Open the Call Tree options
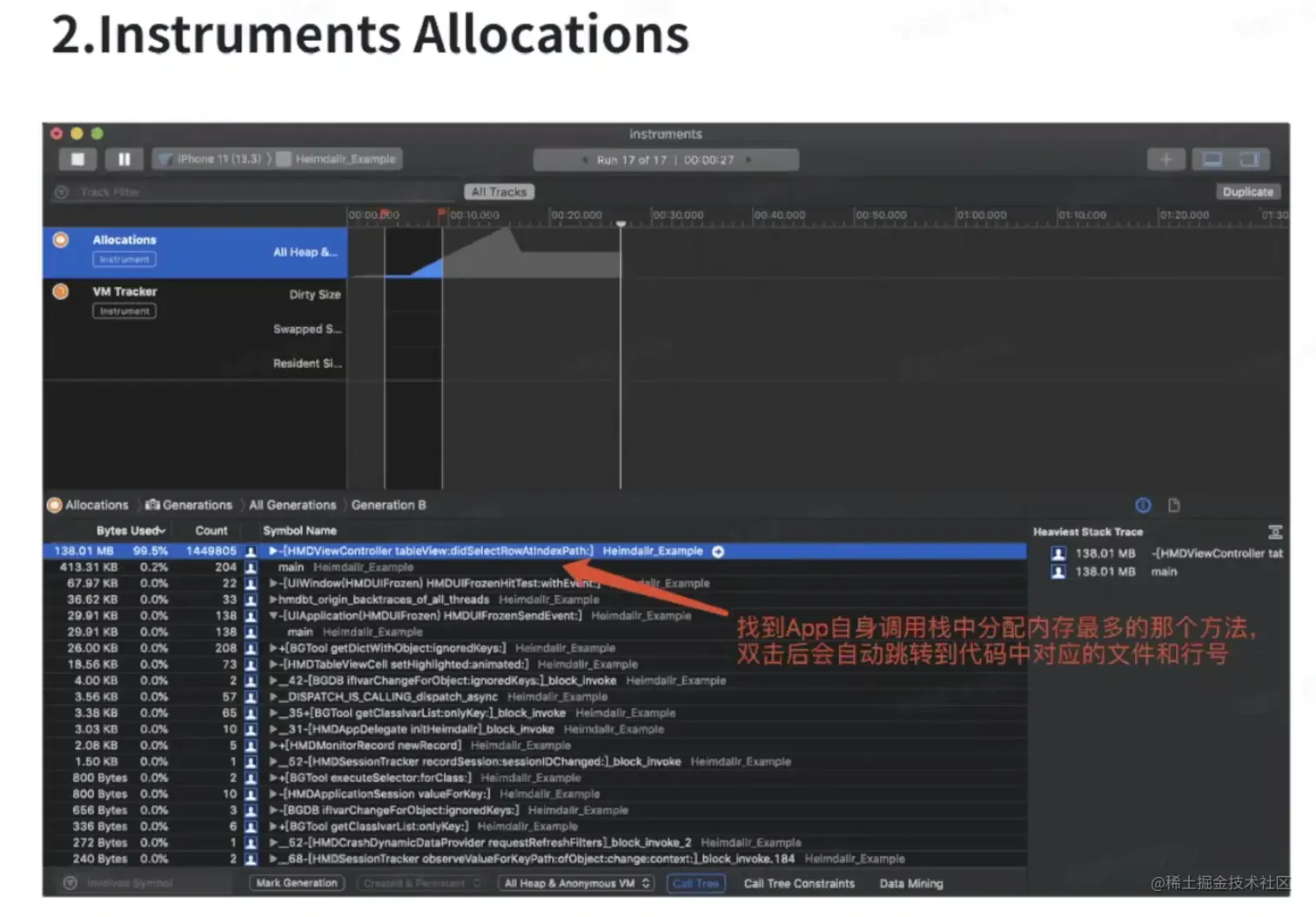 (695, 883)
